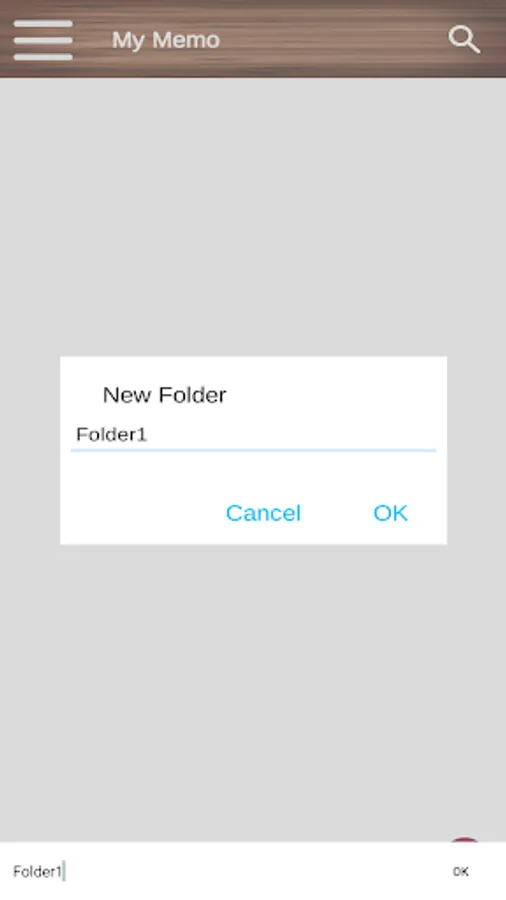Confirm new folder with dialog OK
Viewport: 506px width, 900px height.
click(390, 513)
